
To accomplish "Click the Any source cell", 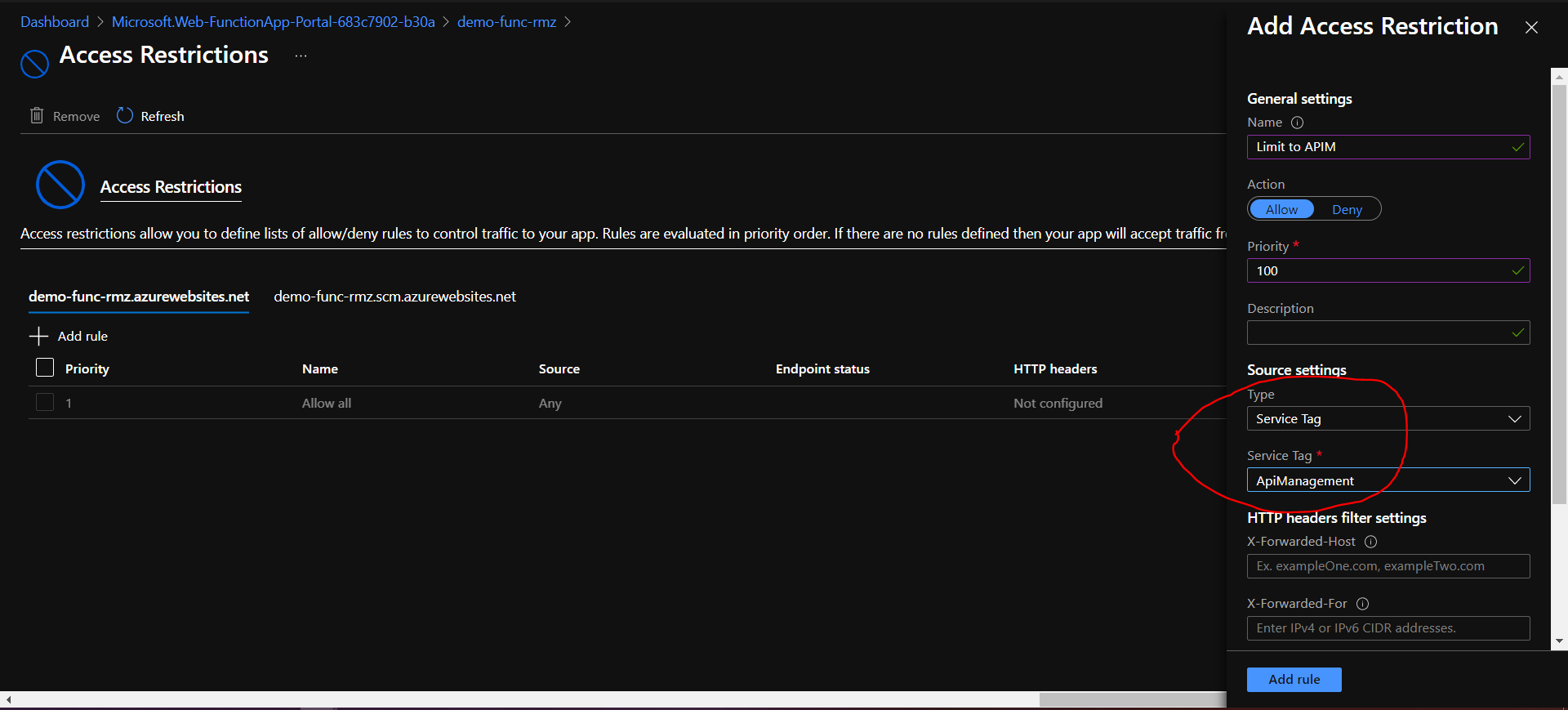I will (550, 404).
